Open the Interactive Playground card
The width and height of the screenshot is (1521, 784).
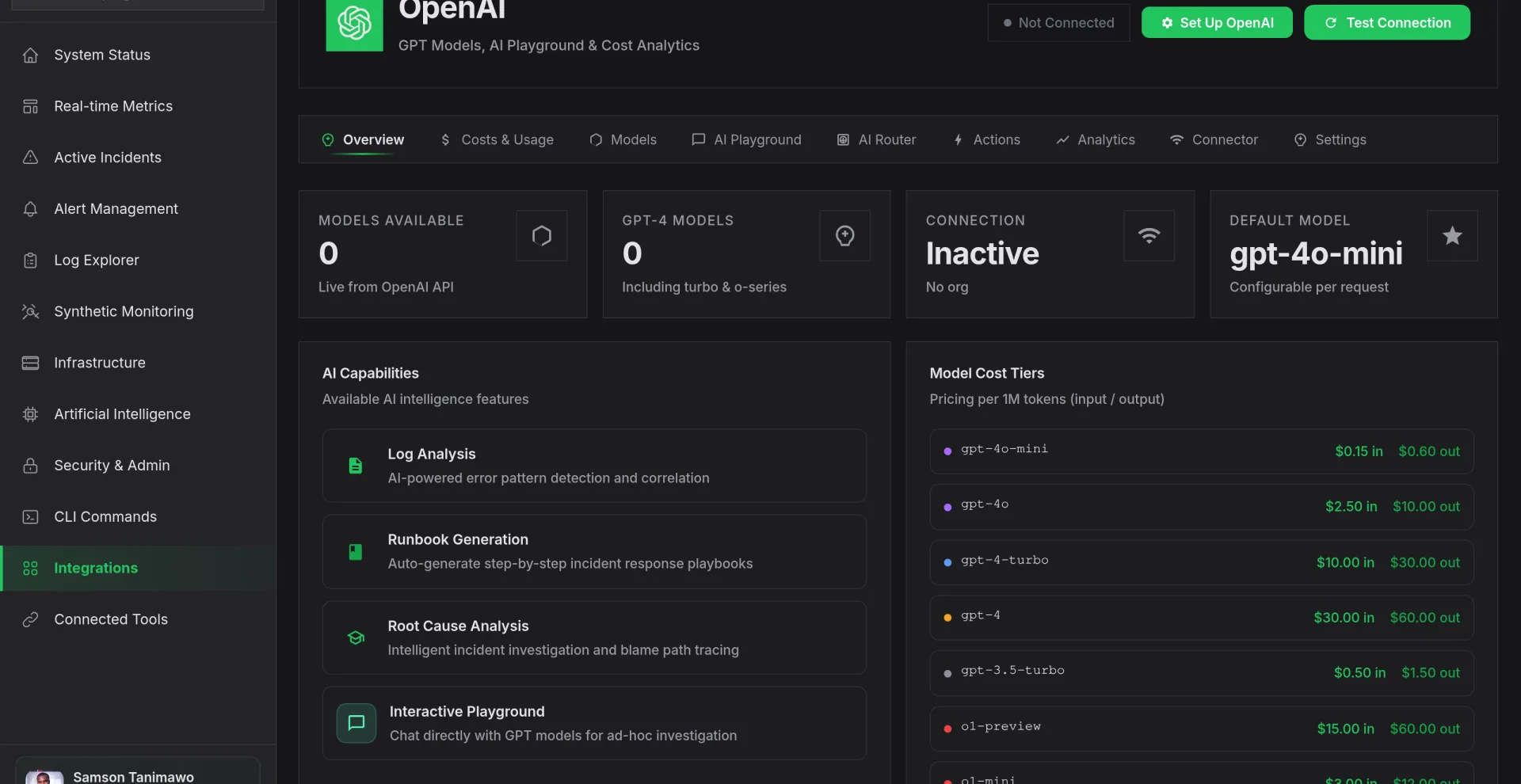click(x=594, y=723)
